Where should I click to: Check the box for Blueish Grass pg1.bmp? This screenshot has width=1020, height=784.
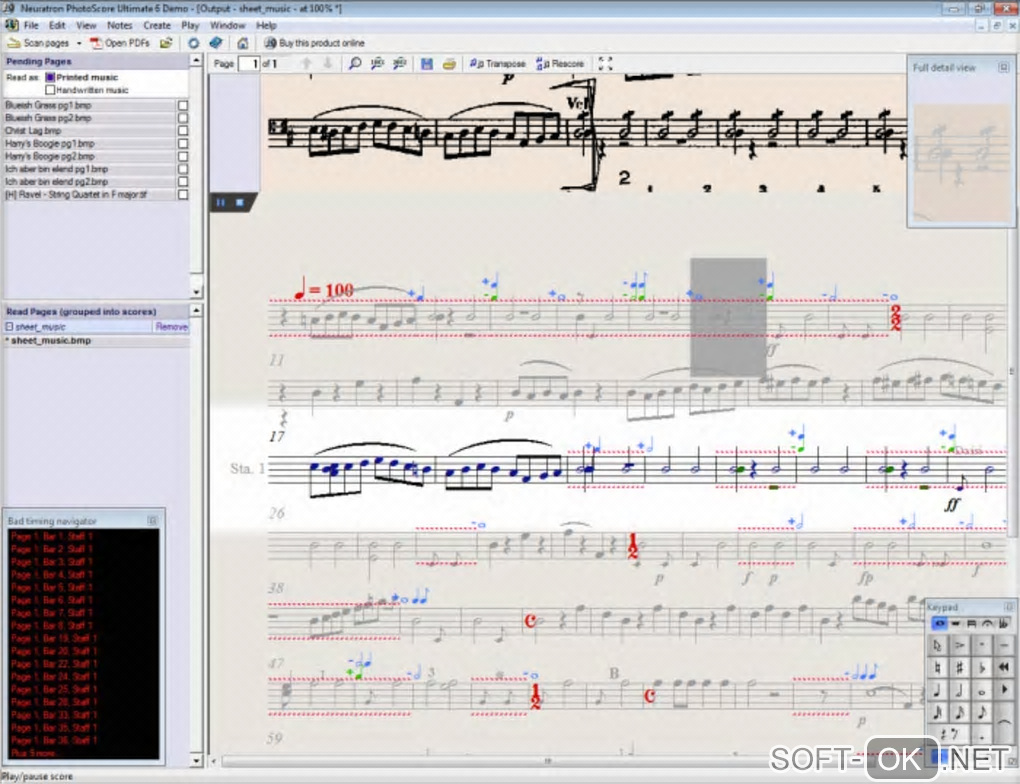pyautogui.click(x=182, y=104)
